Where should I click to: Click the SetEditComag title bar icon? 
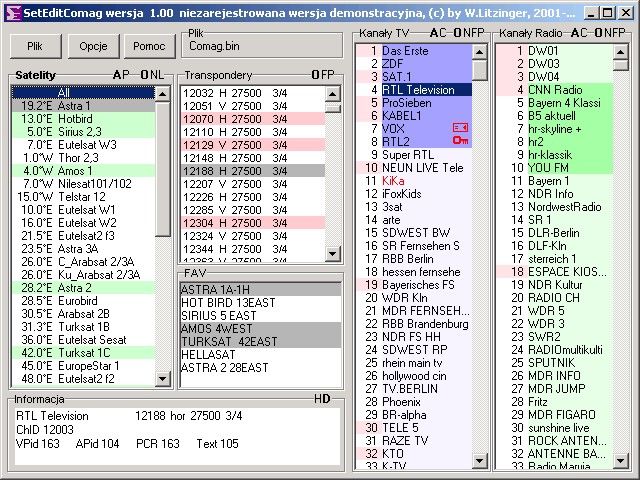[x=11, y=11]
